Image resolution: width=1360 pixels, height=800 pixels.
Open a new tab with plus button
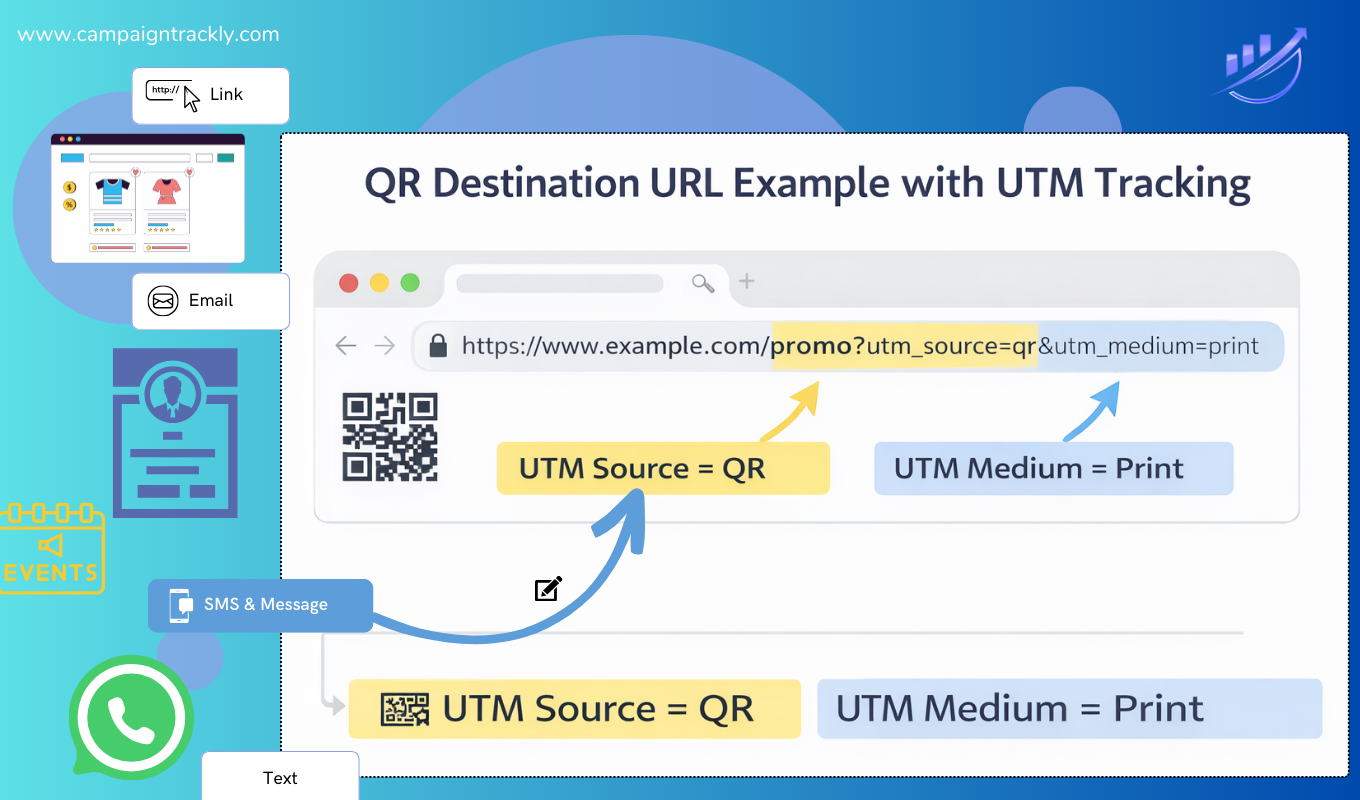click(746, 282)
